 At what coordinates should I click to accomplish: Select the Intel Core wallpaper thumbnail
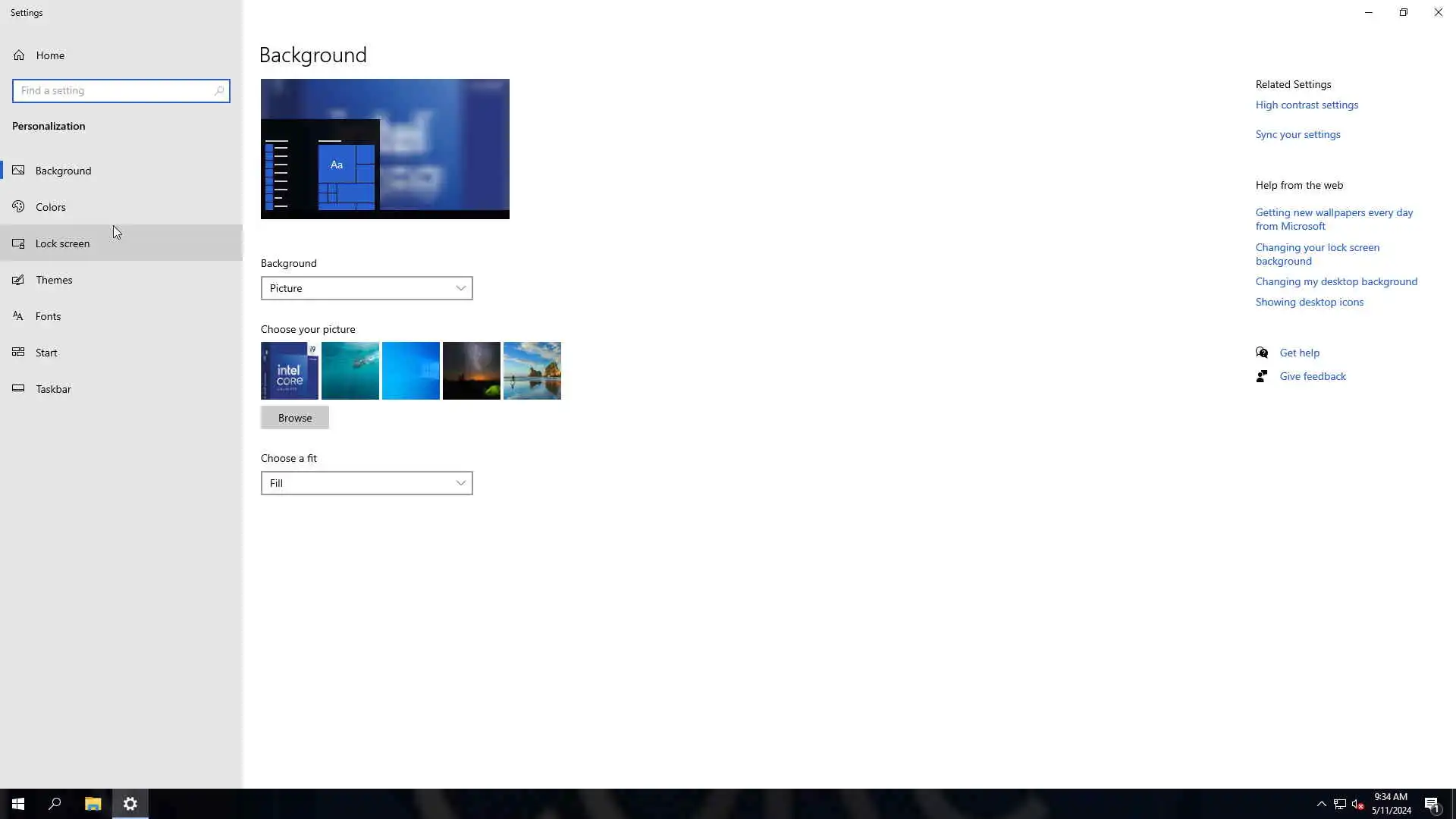(x=289, y=371)
